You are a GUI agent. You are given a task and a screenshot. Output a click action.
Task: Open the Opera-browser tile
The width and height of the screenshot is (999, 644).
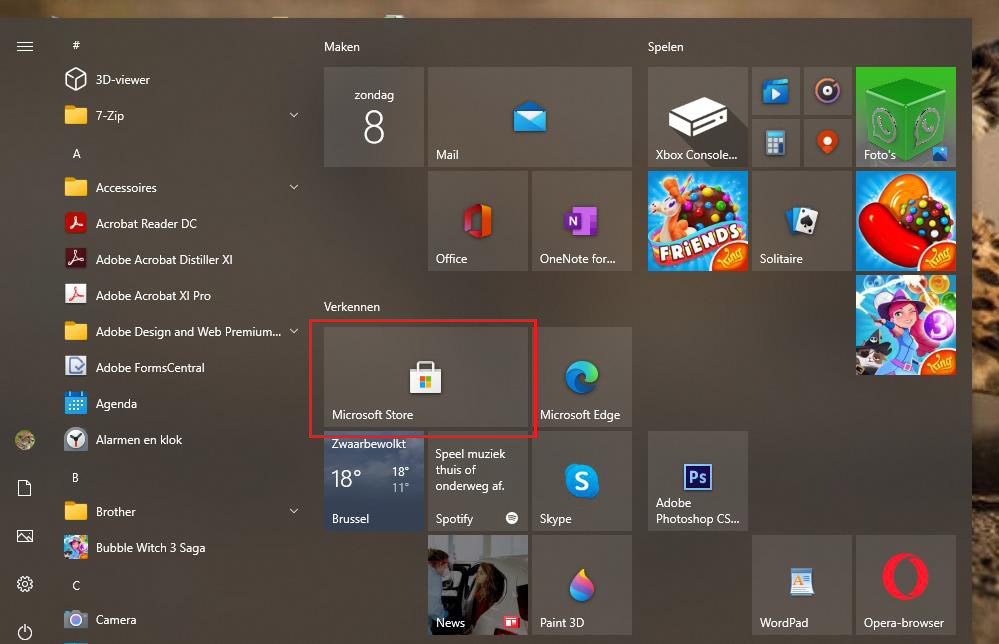pos(905,586)
